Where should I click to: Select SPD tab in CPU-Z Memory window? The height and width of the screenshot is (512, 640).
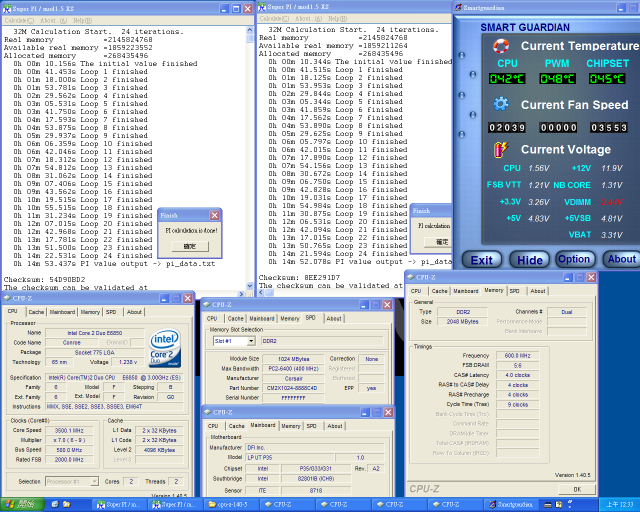pyautogui.click(x=514, y=291)
